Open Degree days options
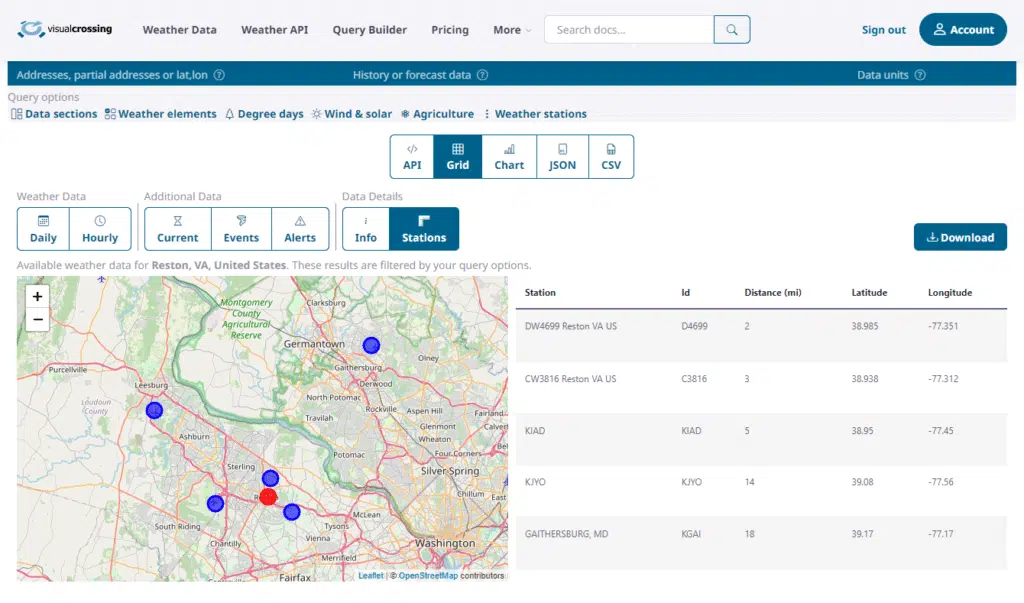This screenshot has width=1024, height=603. click(264, 114)
